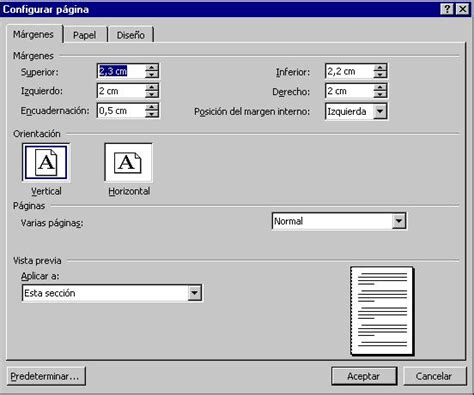This screenshot has height=395, width=474.
Task: Decrease the Izquierdo margin value
Action: [152, 94]
